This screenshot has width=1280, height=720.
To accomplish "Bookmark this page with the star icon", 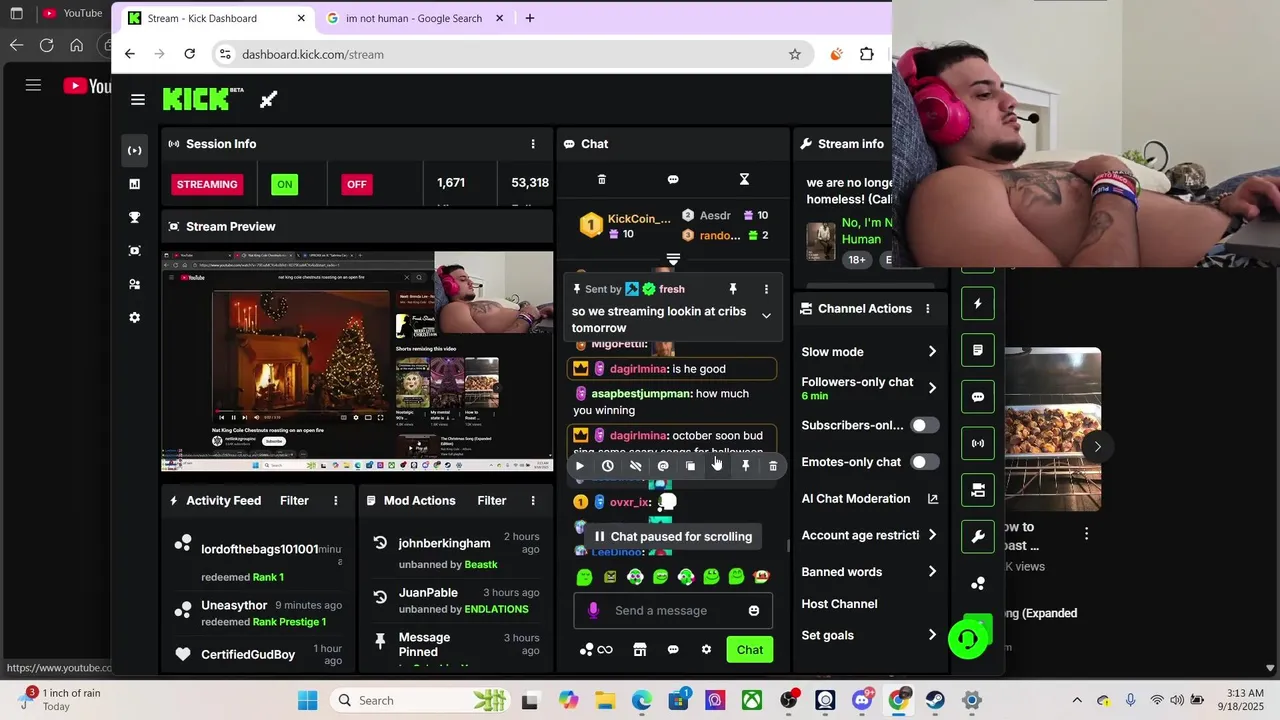I will [x=795, y=54].
